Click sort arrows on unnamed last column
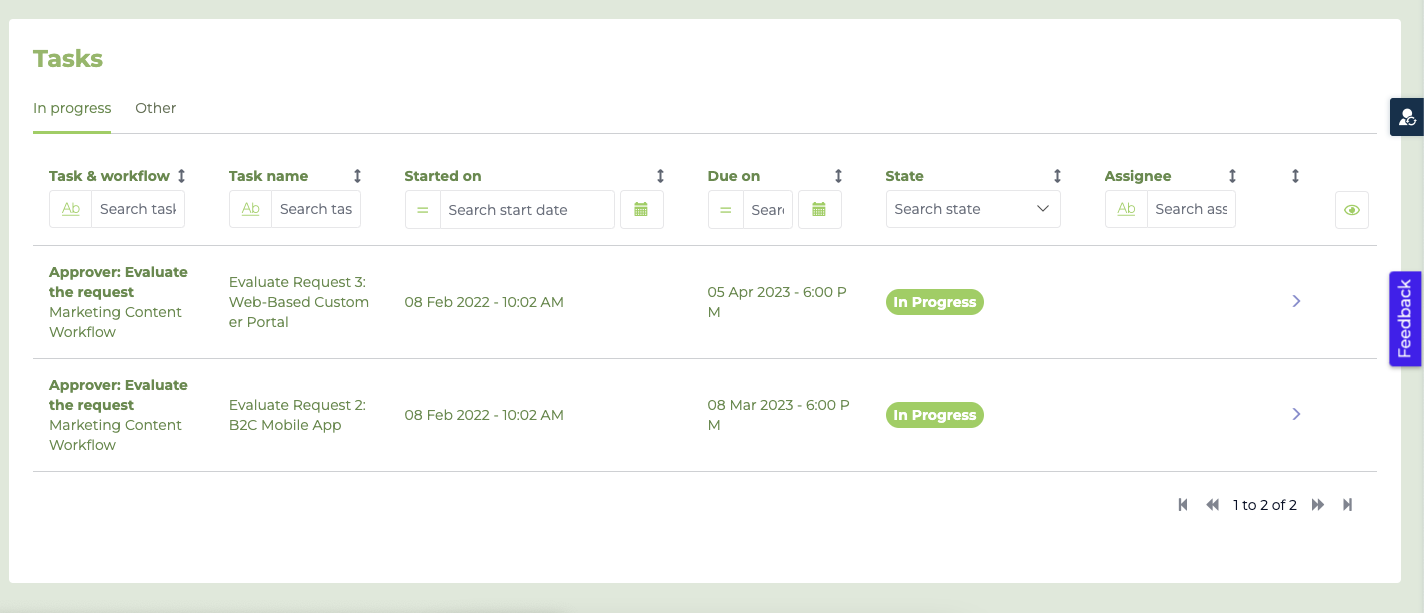1424x613 pixels. coord(1295,176)
